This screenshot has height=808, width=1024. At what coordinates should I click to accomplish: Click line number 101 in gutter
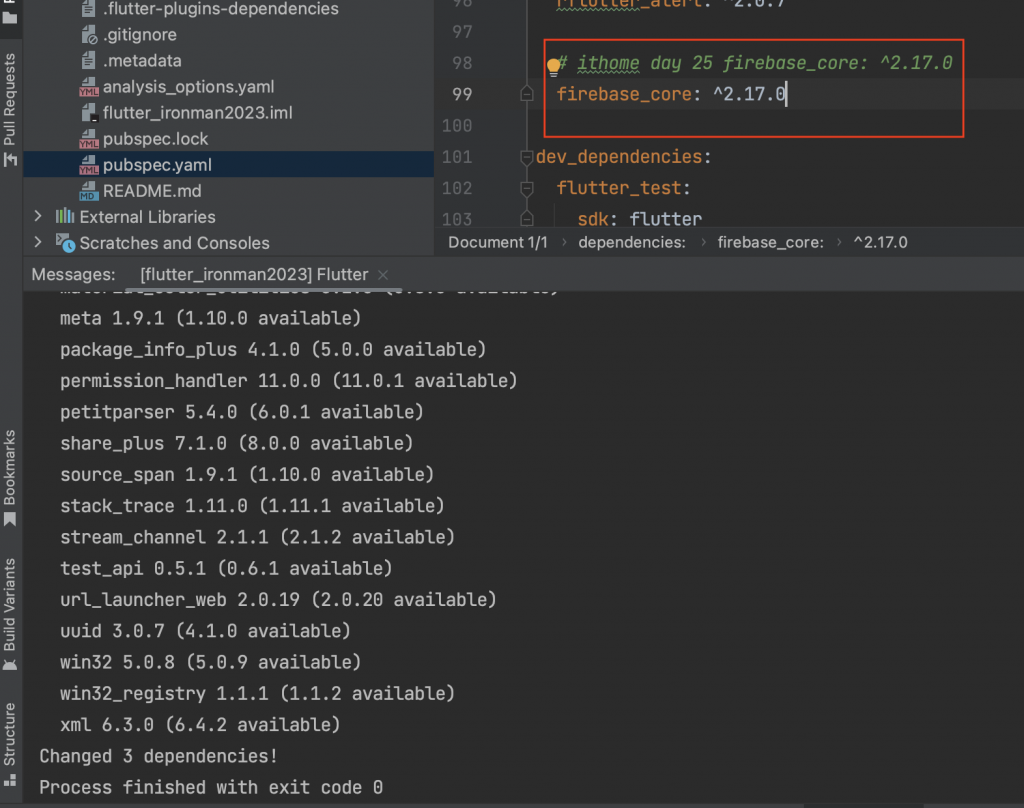point(456,157)
